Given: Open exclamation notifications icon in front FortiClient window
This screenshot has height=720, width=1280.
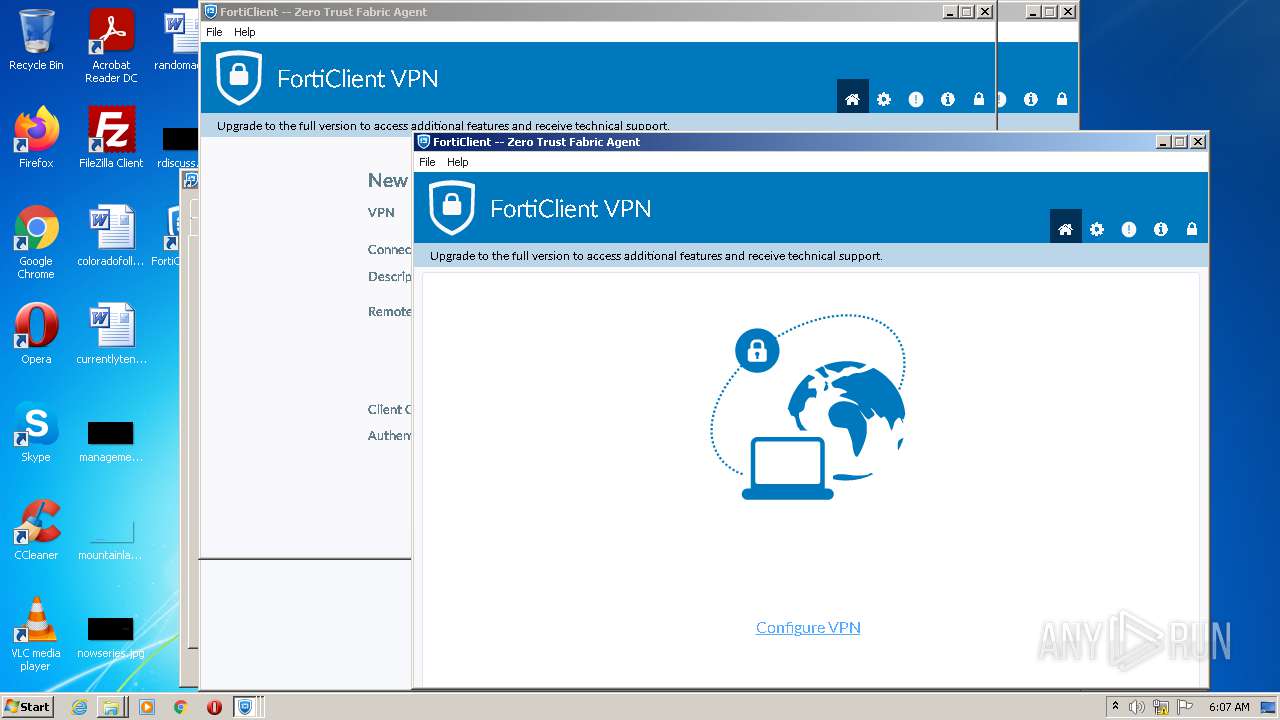Looking at the screenshot, I should [x=1129, y=229].
